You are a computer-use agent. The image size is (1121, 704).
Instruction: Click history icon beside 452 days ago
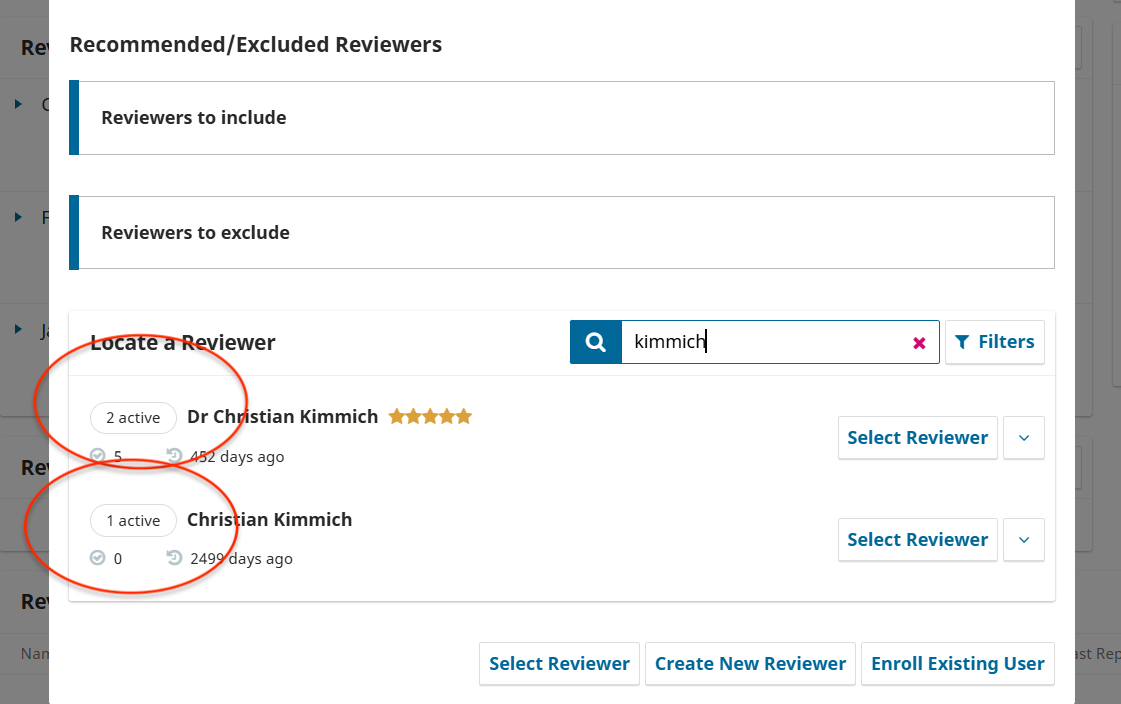pyautogui.click(x=174, y=456)
